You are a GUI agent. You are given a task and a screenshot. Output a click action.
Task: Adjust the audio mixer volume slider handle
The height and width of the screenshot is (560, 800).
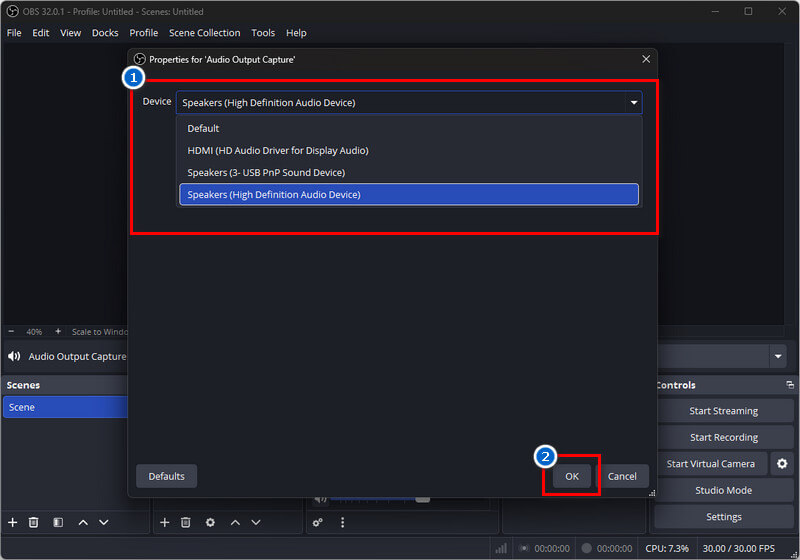pos(422,499)
